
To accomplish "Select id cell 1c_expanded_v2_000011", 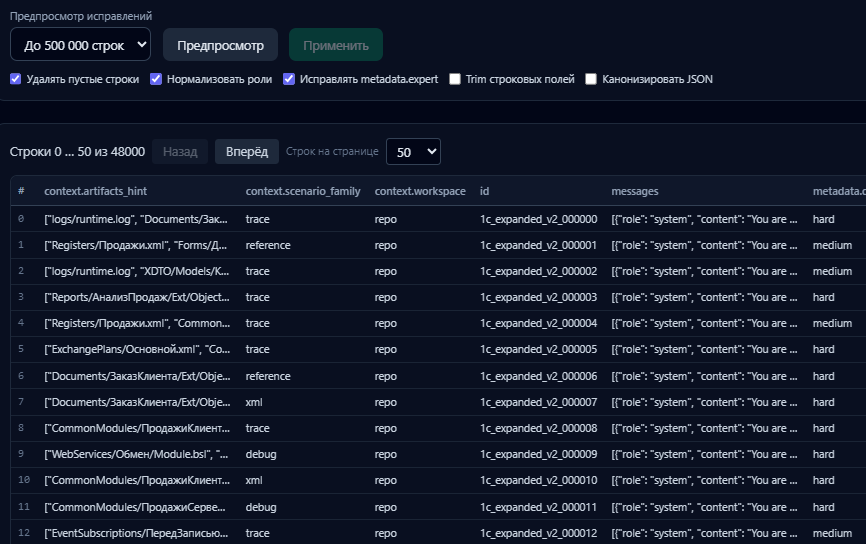I will pyautogui.click(x=538, y=507).
